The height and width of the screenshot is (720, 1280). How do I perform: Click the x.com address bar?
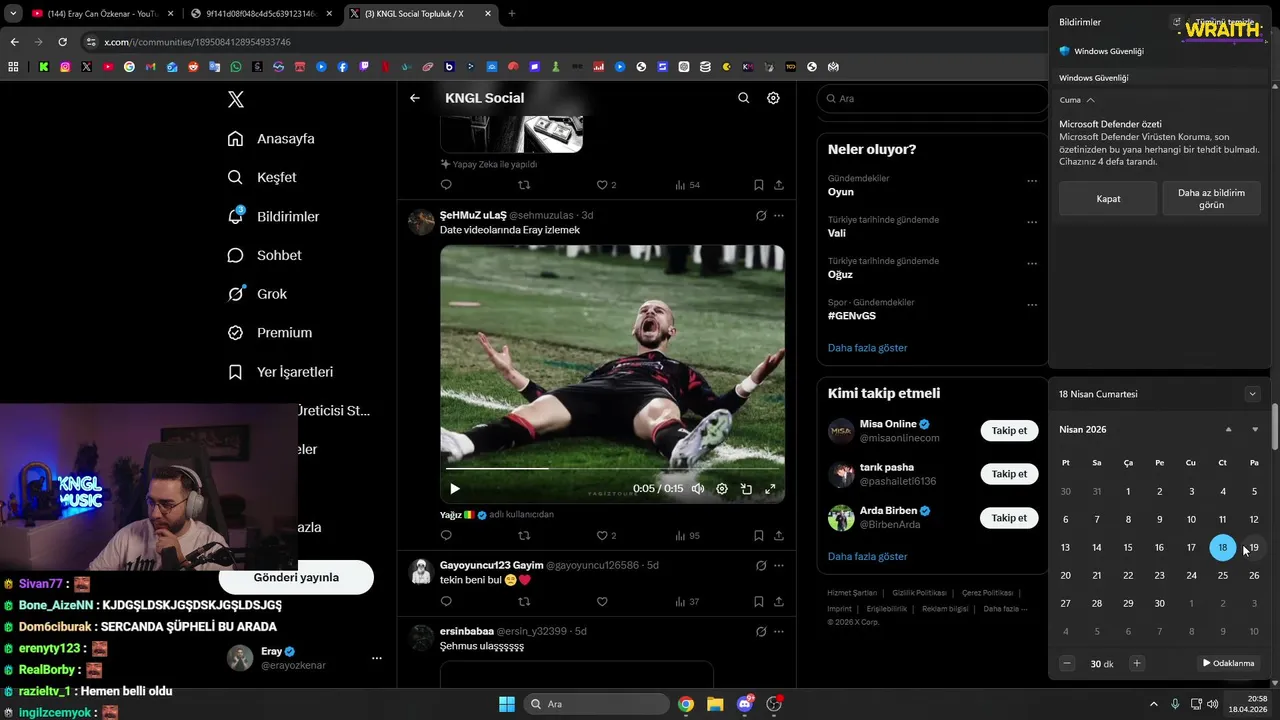[x=560, y=42]
